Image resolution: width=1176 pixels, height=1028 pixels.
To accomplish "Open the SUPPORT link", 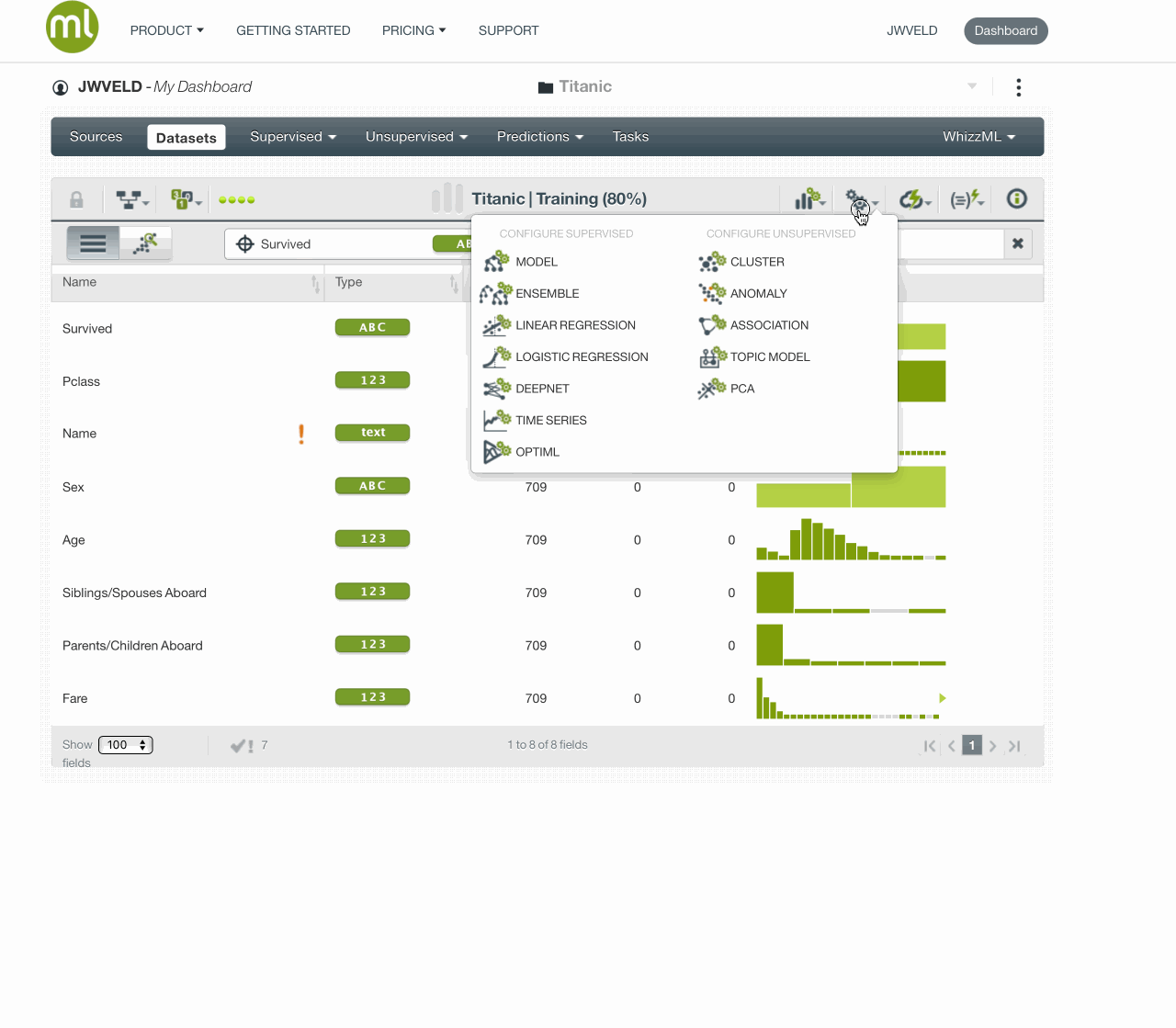I will coord(508,30).
